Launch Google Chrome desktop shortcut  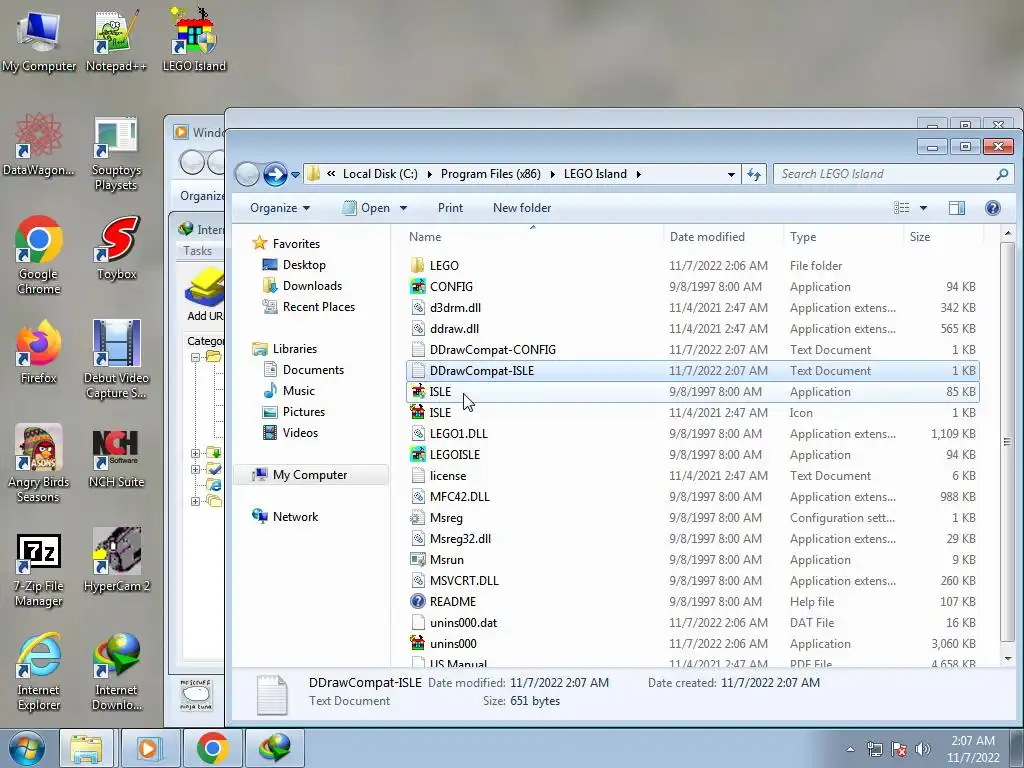[39, 256]
